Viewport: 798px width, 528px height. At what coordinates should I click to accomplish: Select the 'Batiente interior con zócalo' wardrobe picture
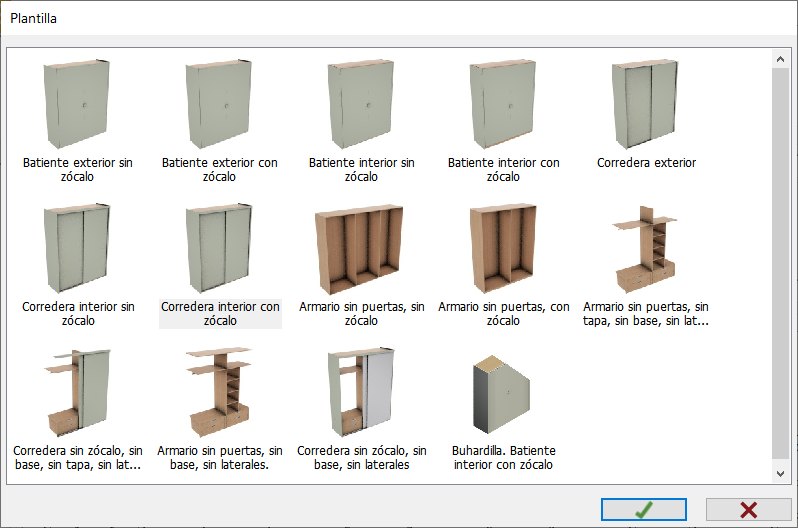click(503, 104)
